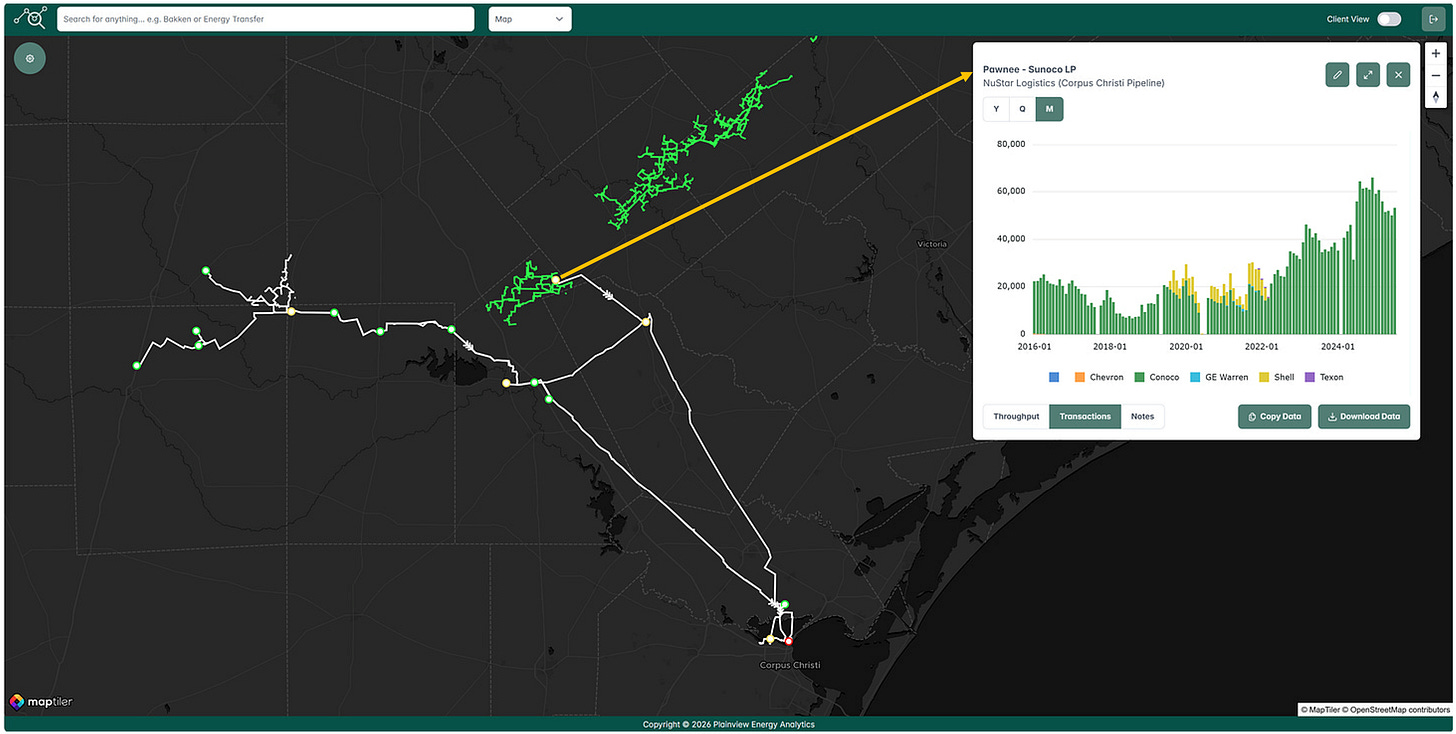Click the red-ringed marker at Corpus Christi
1456x734 pixels.
click(x=788, y=641)
